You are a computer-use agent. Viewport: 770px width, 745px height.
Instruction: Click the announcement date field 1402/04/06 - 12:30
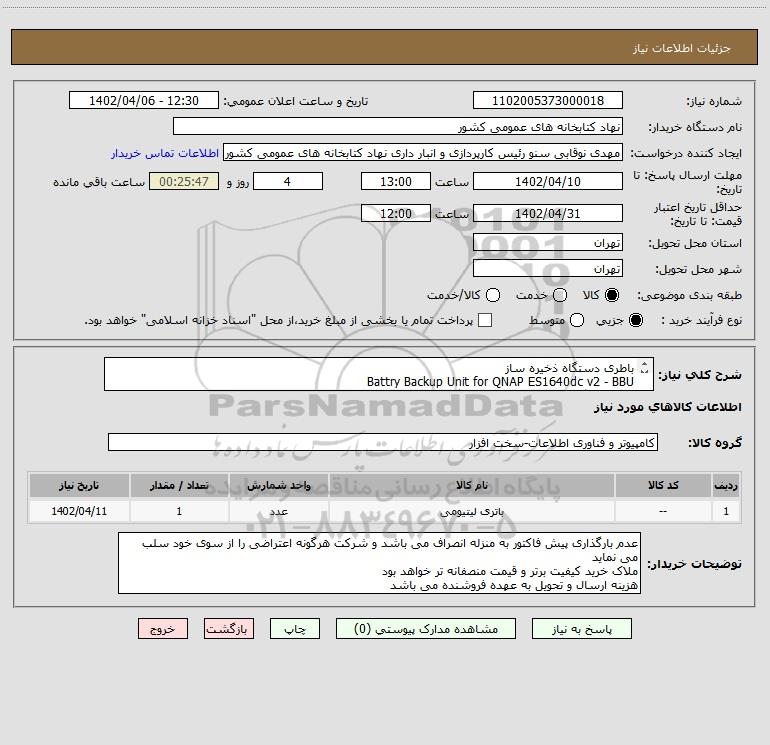(144, 101)
